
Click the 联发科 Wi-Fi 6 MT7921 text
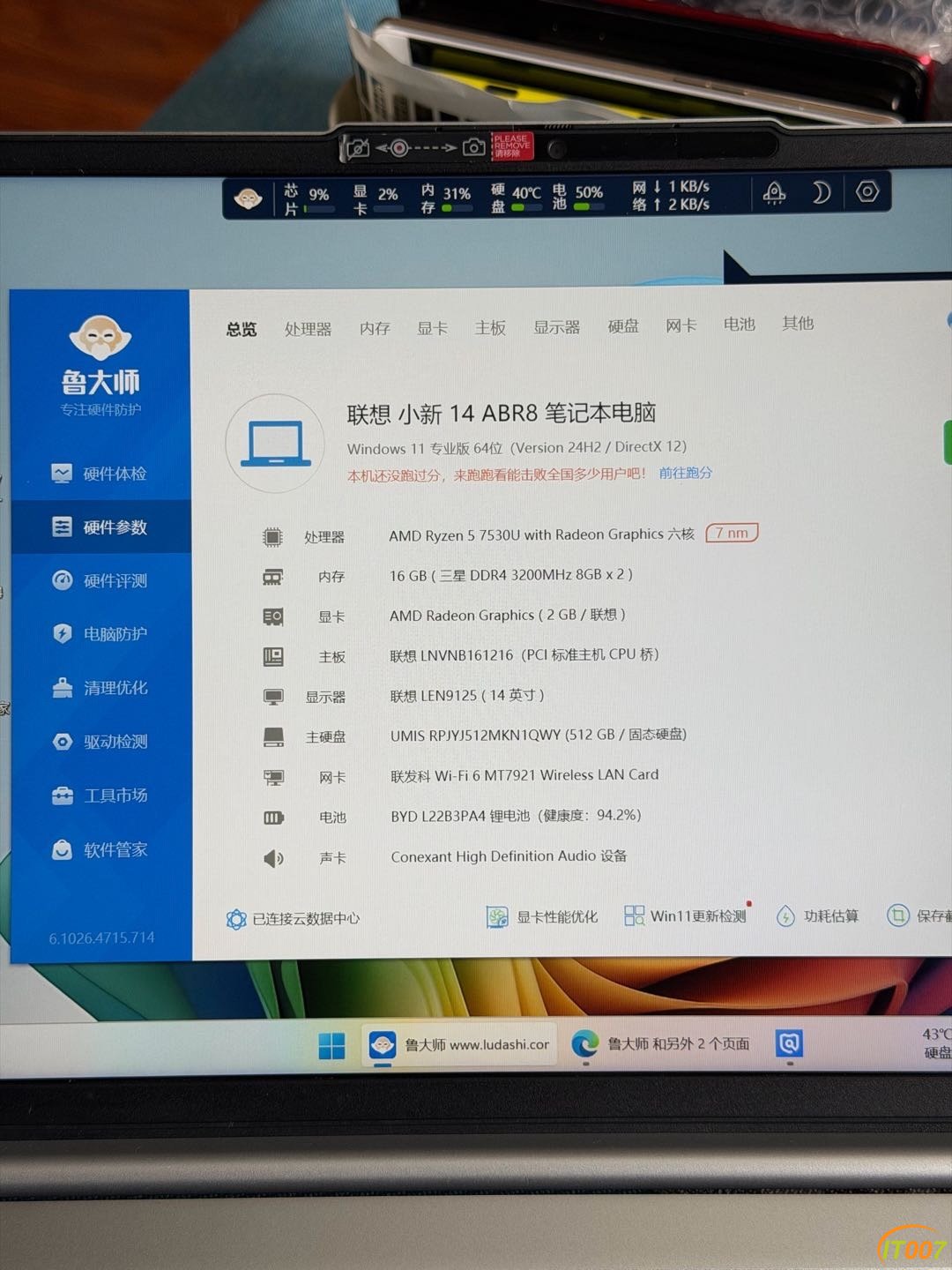524,775
